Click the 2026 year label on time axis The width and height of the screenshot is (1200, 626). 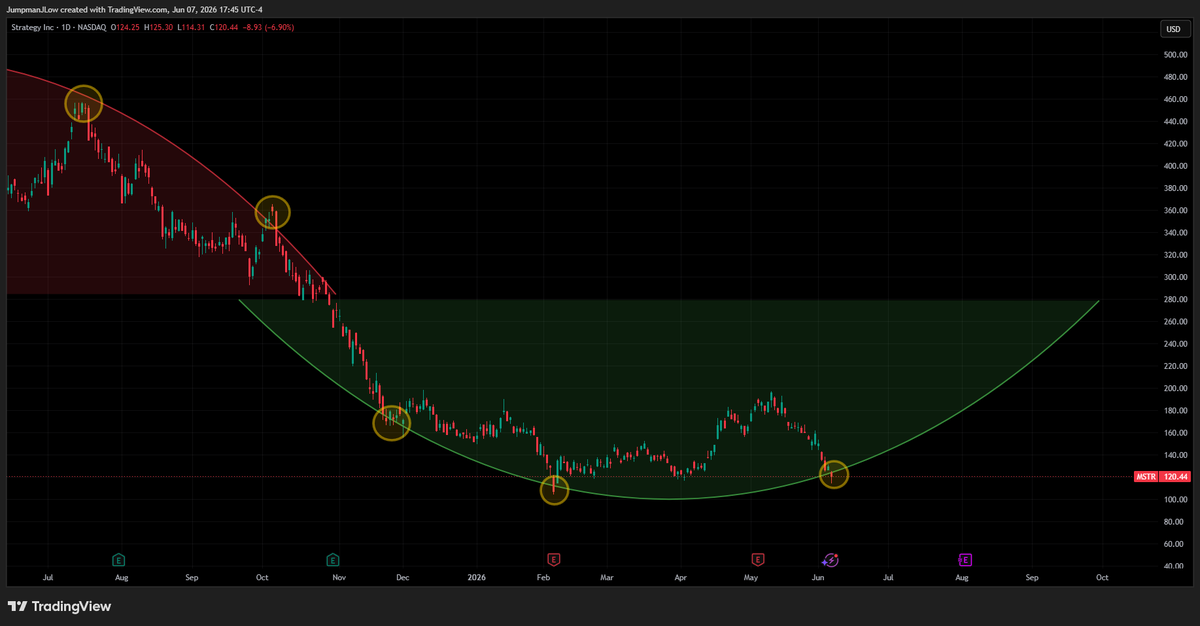pos(478,578)
